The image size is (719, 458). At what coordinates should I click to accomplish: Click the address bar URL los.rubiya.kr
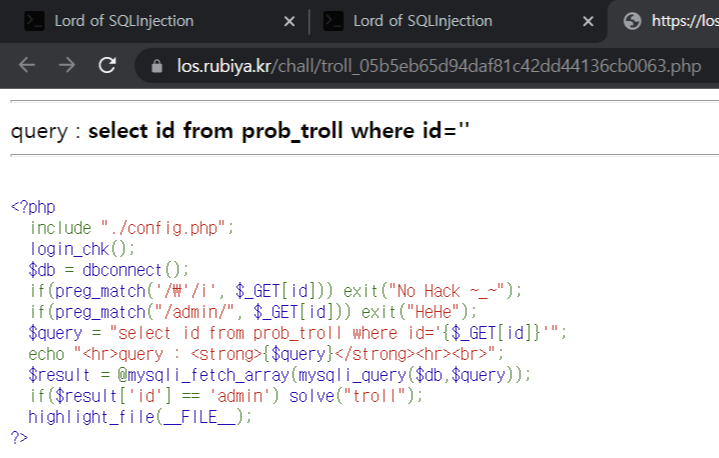pos(439,66)
